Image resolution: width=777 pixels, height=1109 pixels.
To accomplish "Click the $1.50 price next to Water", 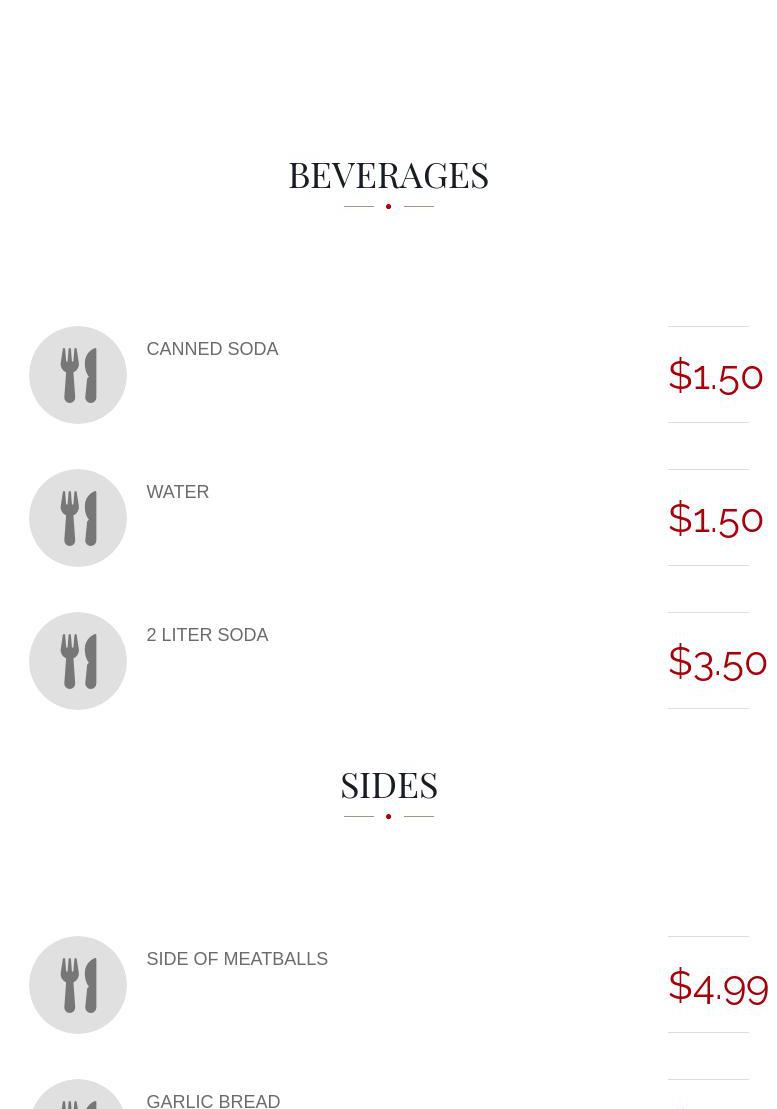I will [x=715, y=519].
